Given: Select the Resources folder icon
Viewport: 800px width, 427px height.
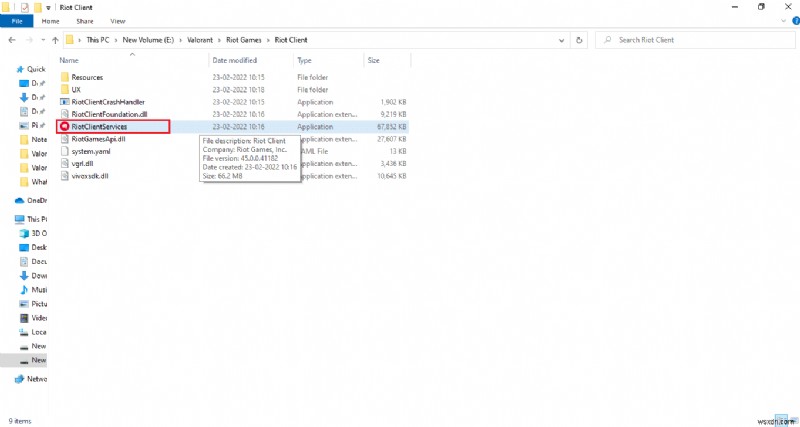Looking at the screenshot, I should [64, 78].
